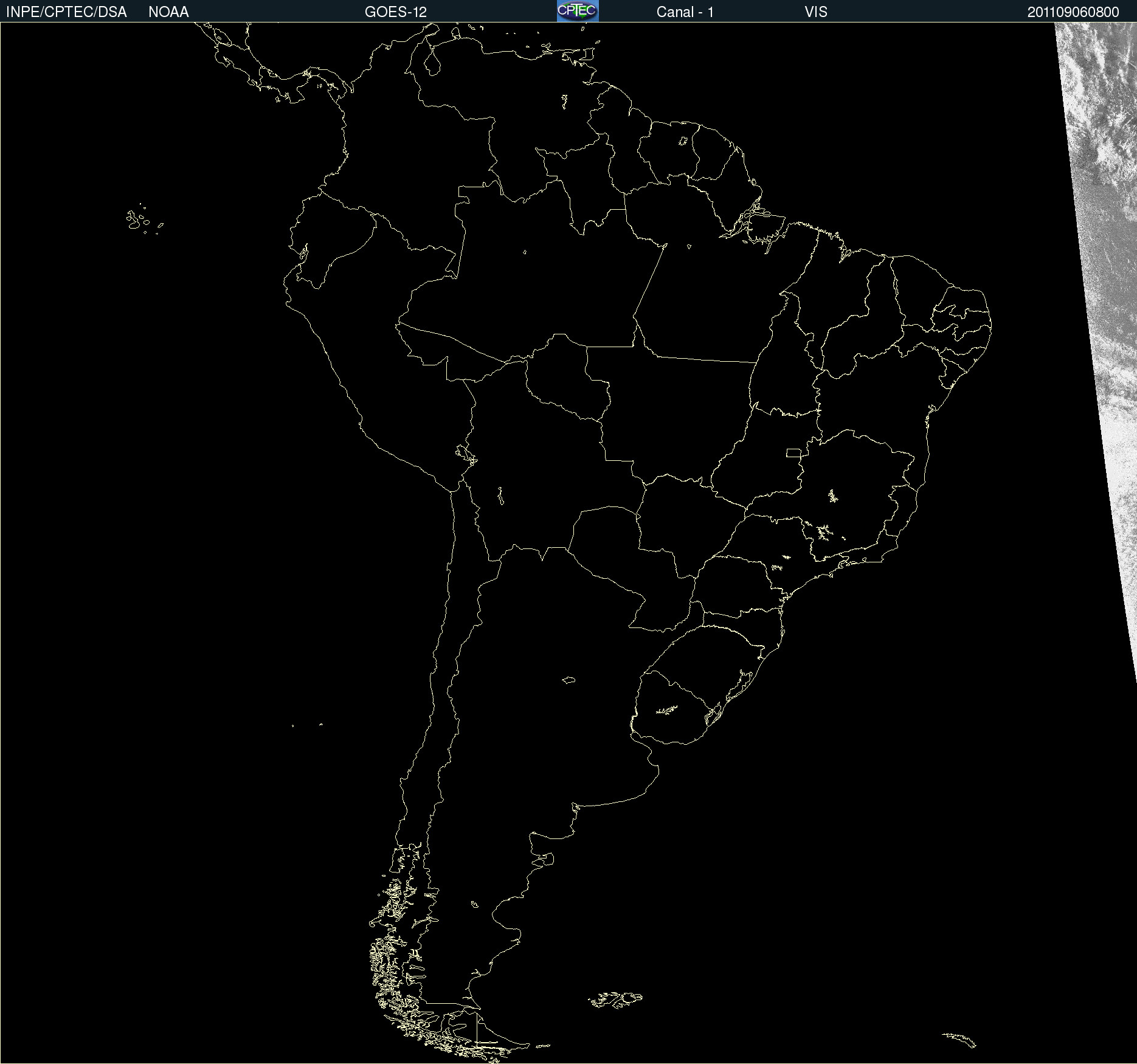
Task: Select the NOAA label in header
Action: [168, 12]
